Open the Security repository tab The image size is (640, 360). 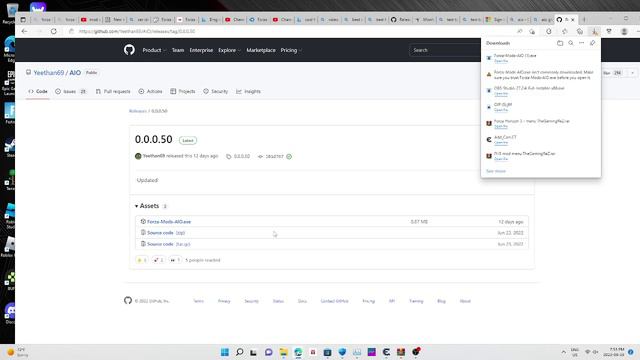pyautogui.click(x=216, y=91)
